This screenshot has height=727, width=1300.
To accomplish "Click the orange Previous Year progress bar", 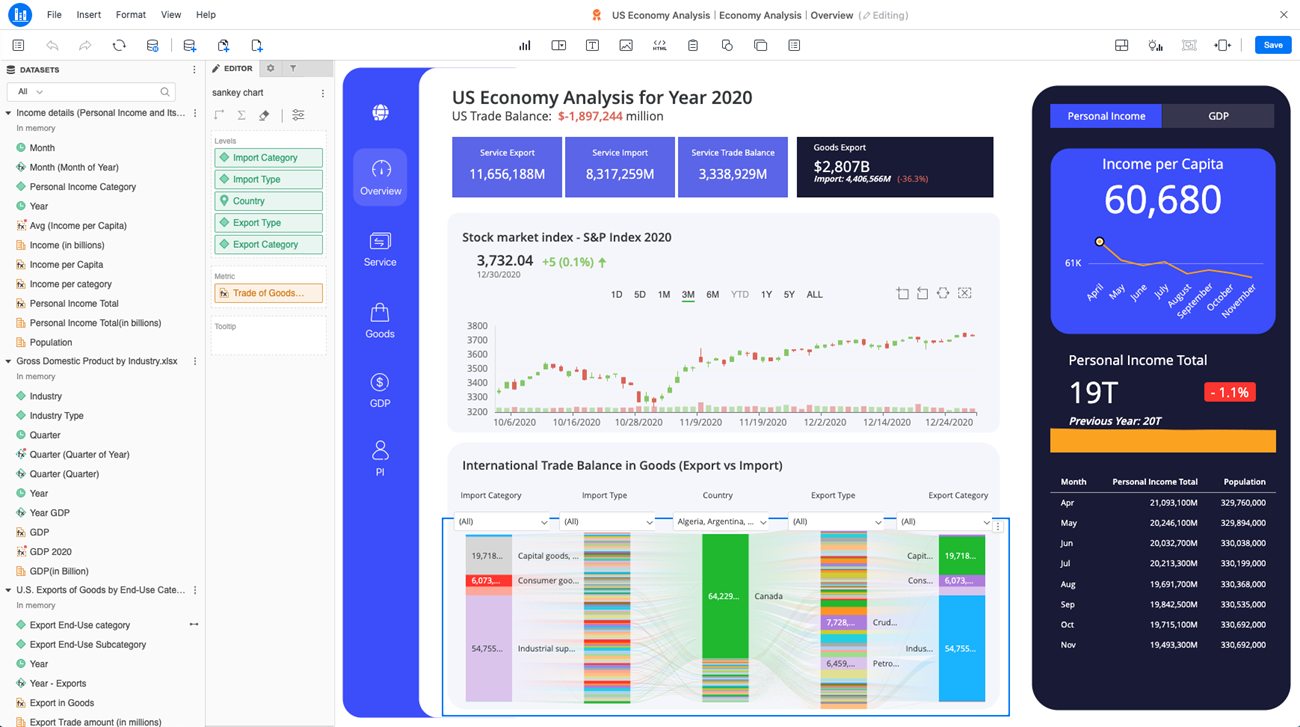I will point(1162,441).
